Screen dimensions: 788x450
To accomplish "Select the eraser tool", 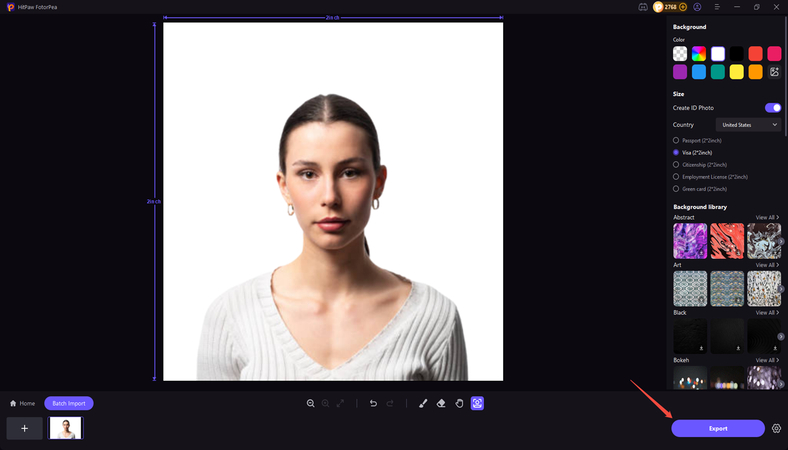I will (x=441, y=403).
